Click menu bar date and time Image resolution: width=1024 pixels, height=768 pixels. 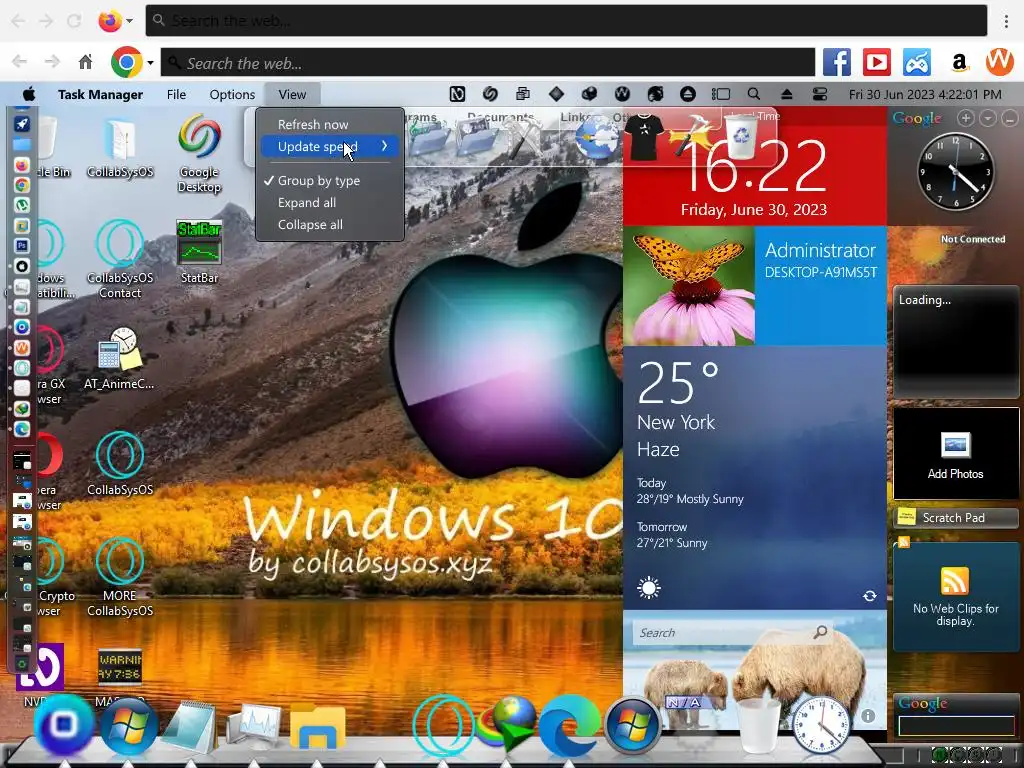(925, 94)
